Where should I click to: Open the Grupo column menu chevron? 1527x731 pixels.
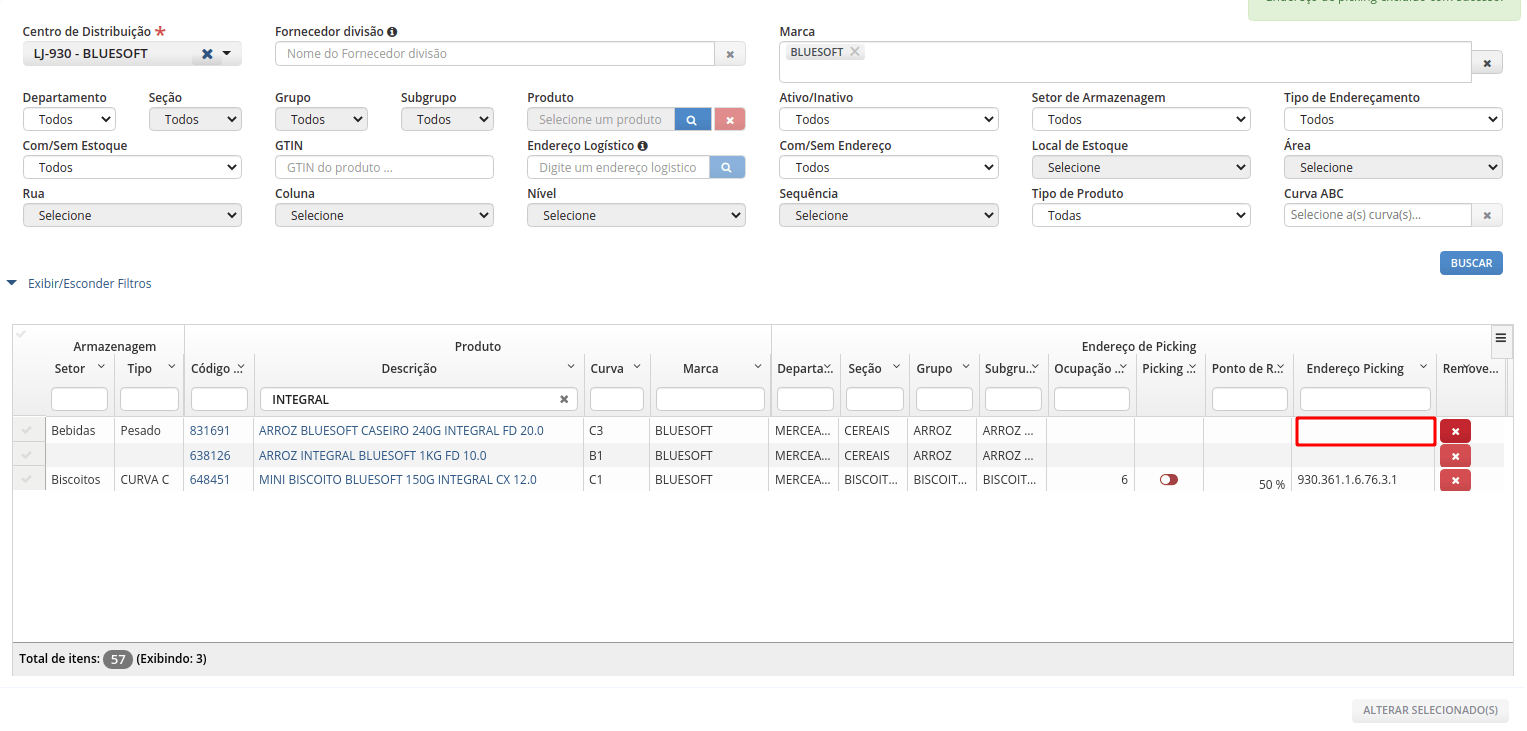click(966, 366)
